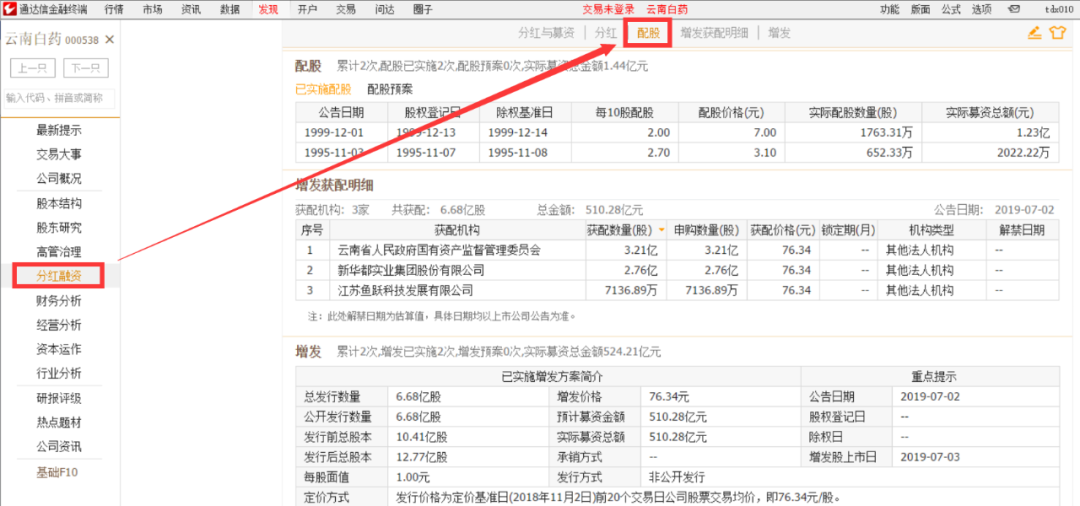Switch to 分红 tab
The height and width of the screenshot is (506, 1080).
pos(605,32)
